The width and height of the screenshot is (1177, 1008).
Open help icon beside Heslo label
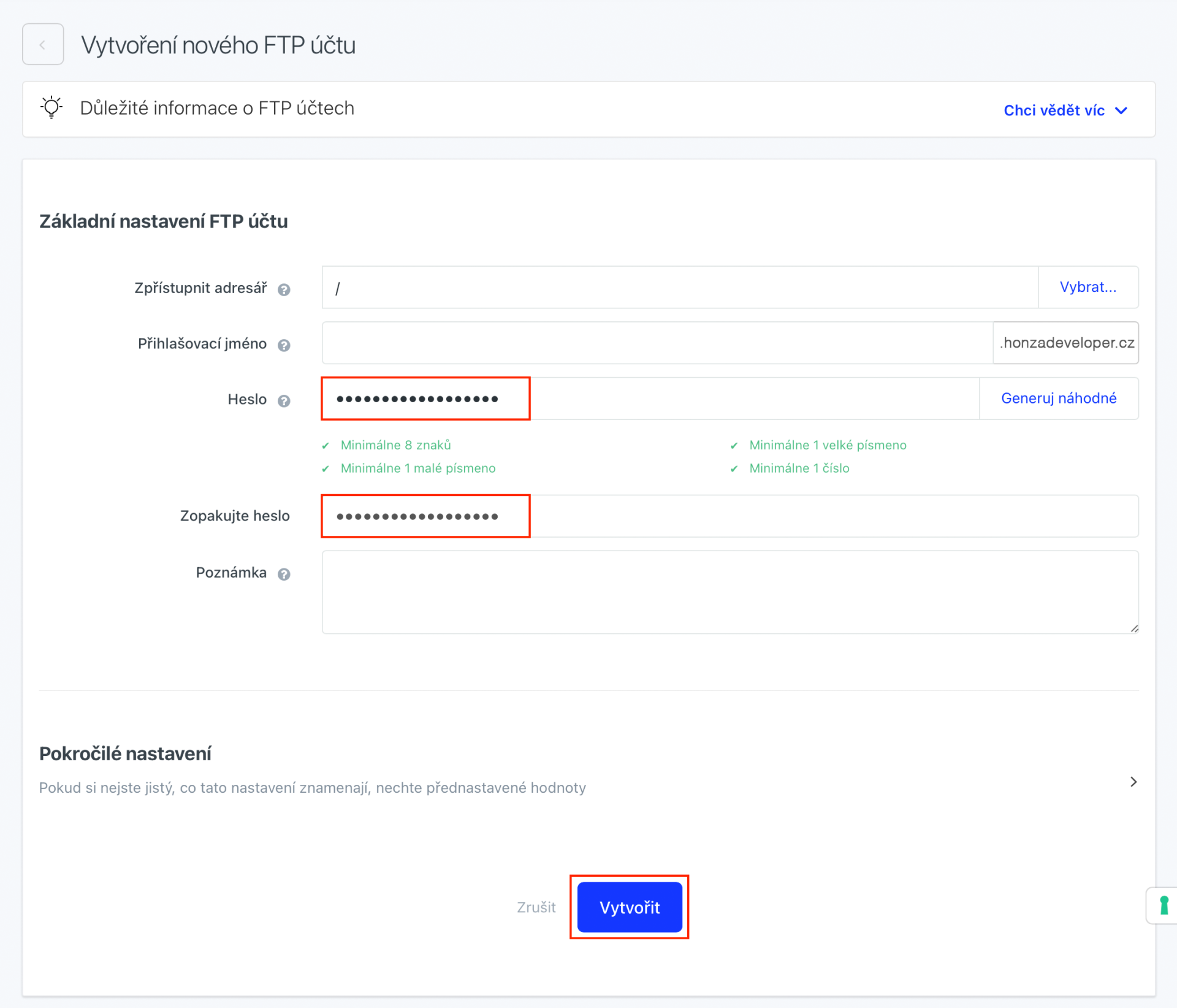283,401
